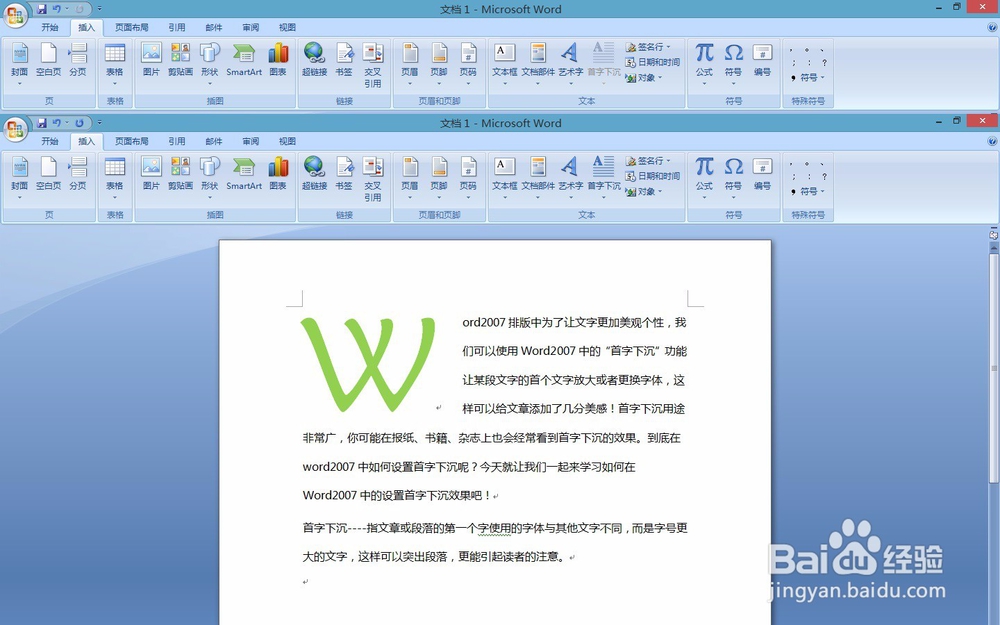The height and width of the screenshot is (625, 1000).
Task: Click 剪贴画 clip art in lower ribbon
Action: pyautogui.click(x=180, y=174)
